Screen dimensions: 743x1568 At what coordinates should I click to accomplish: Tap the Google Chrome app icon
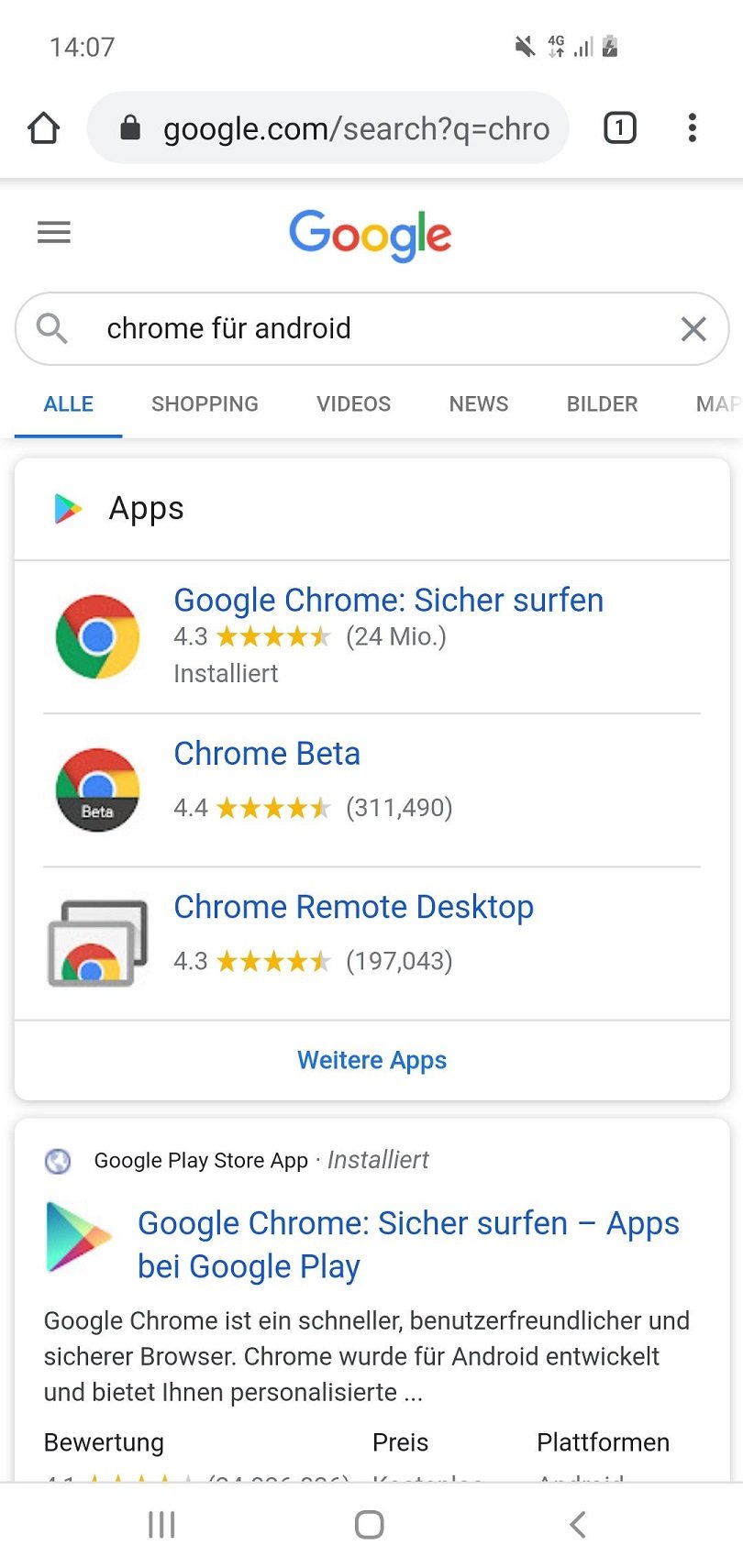(x=97, y=636)
